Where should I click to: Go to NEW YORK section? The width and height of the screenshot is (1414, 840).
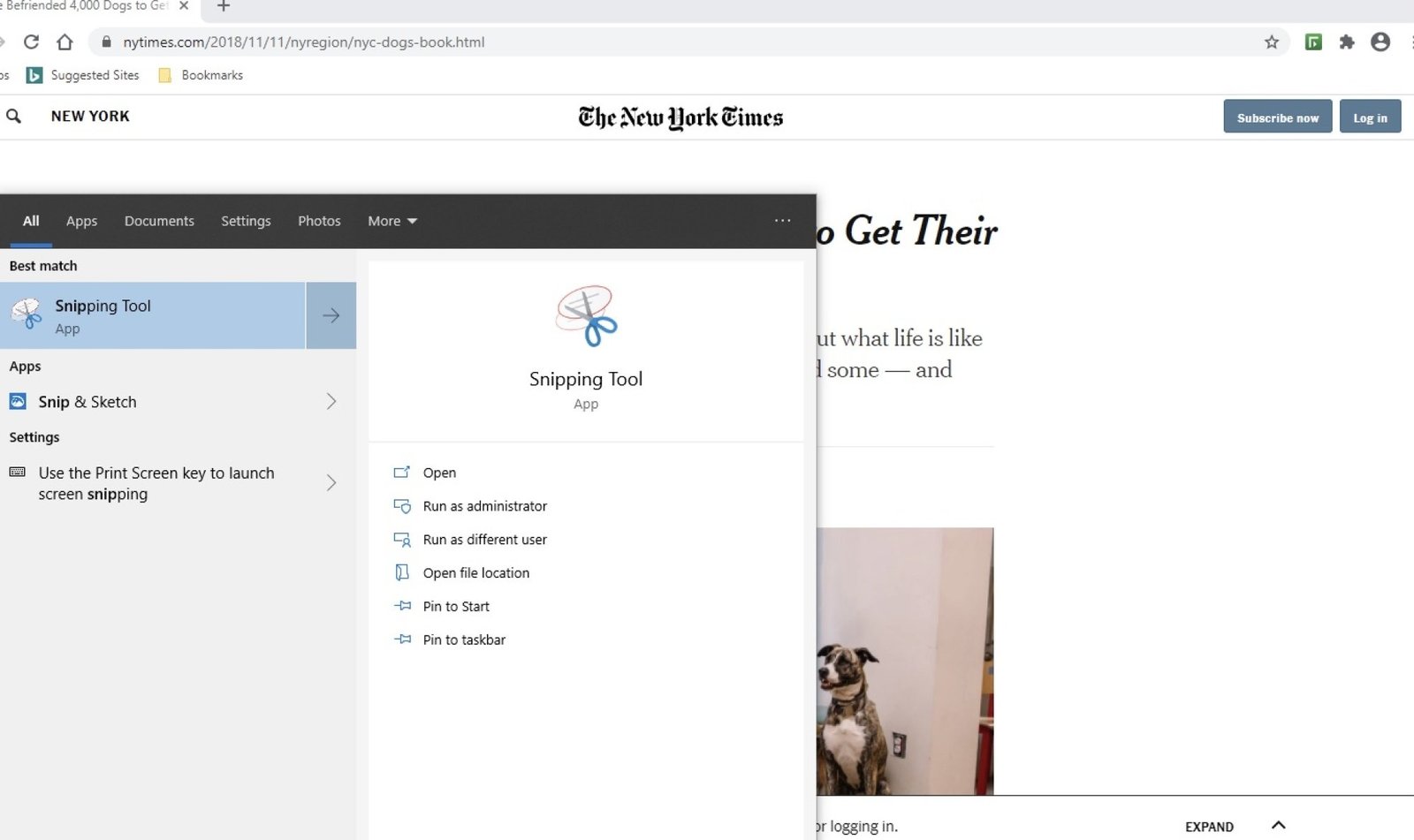[90, 116]
